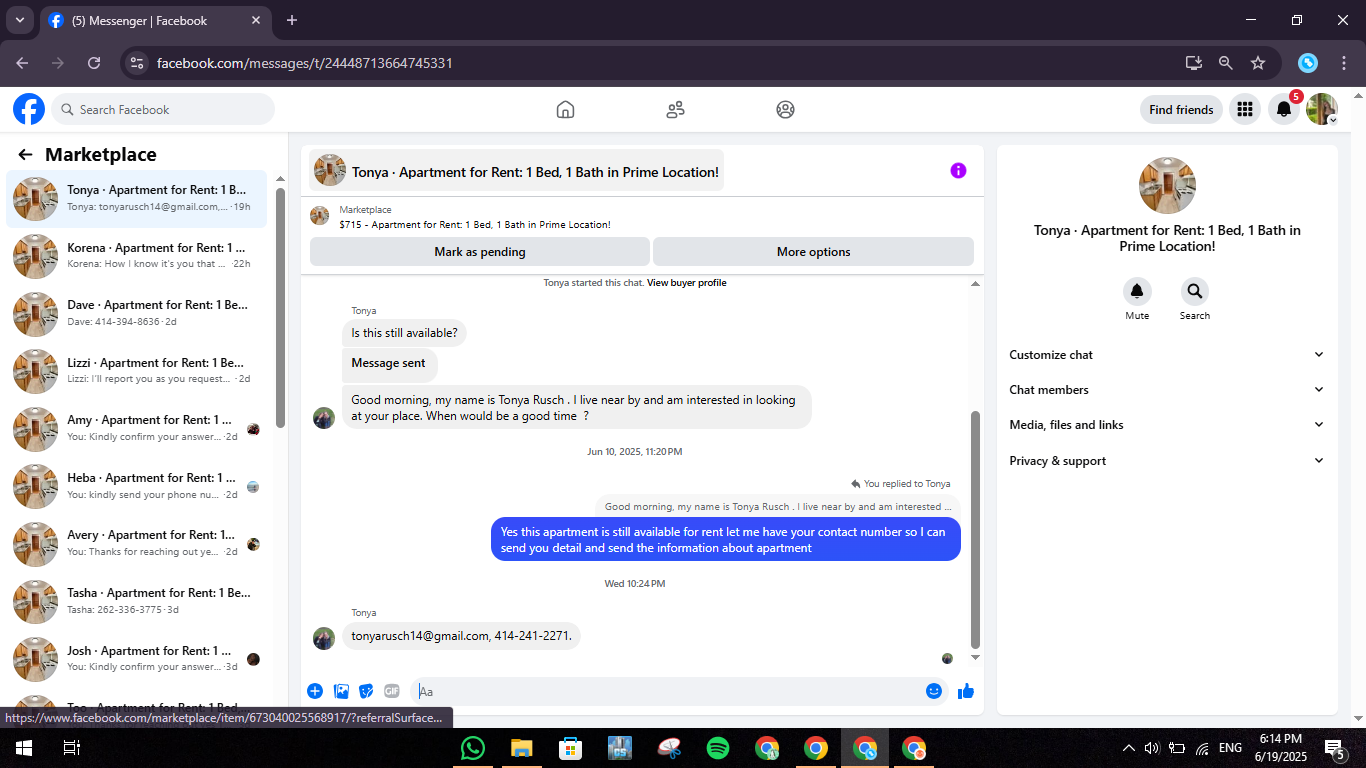Zoom control icon in address bar
The image size is (1366, 768).
1226,63
